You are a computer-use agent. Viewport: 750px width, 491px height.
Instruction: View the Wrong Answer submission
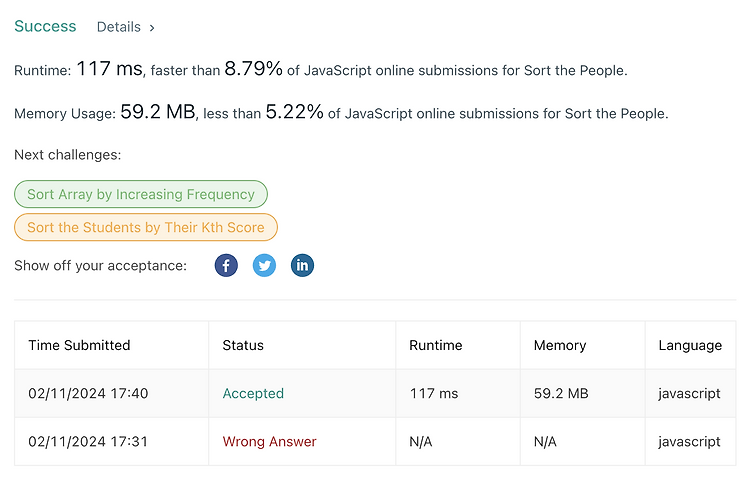[x=269, y=441]
